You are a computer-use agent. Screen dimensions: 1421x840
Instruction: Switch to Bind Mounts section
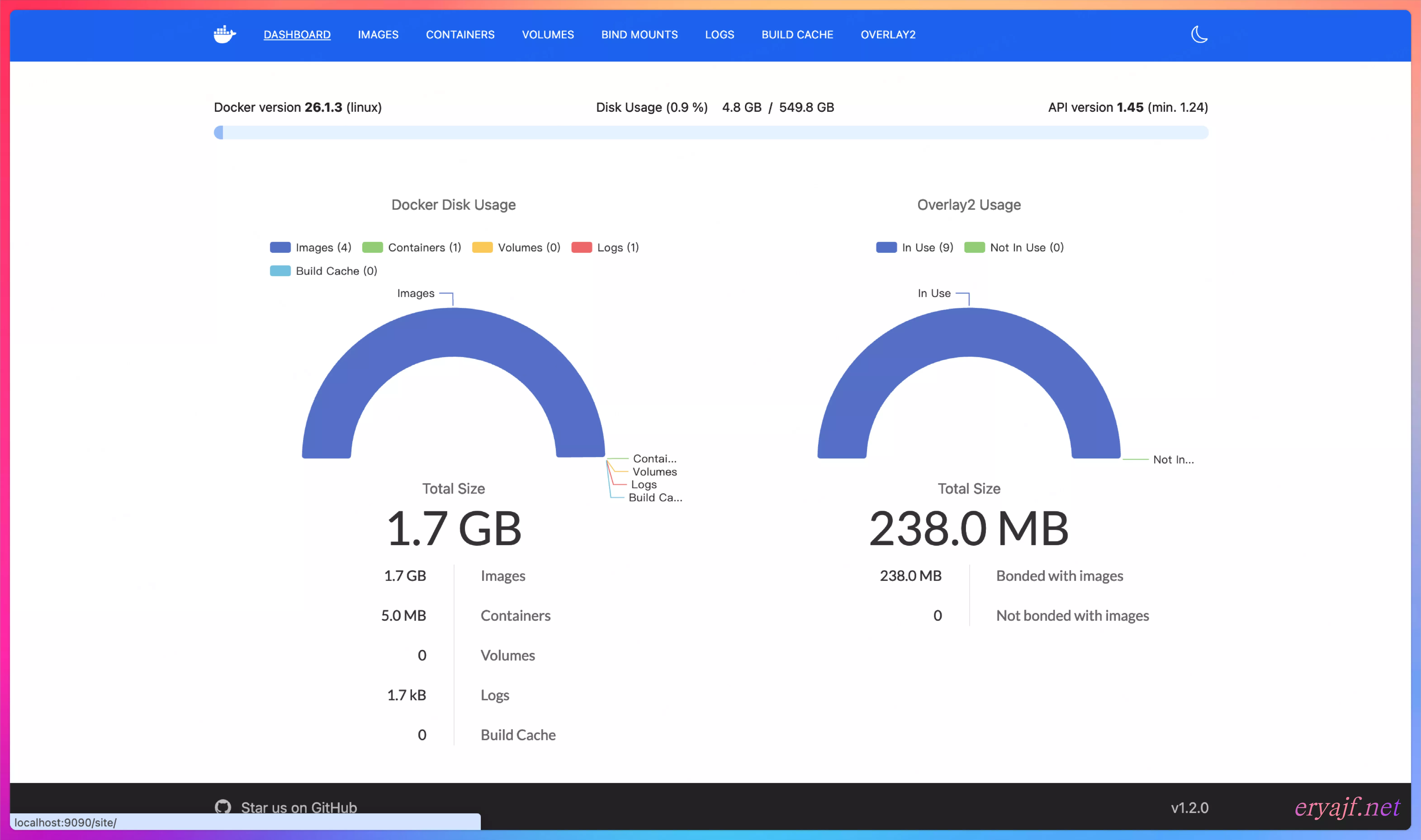[x=639, y=35]
